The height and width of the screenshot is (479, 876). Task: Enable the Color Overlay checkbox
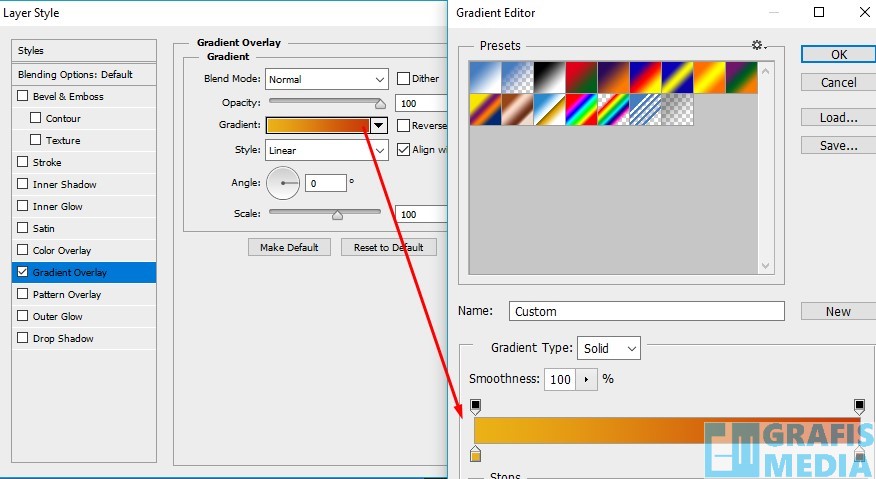pyautogui.click(x=22, y=249)
